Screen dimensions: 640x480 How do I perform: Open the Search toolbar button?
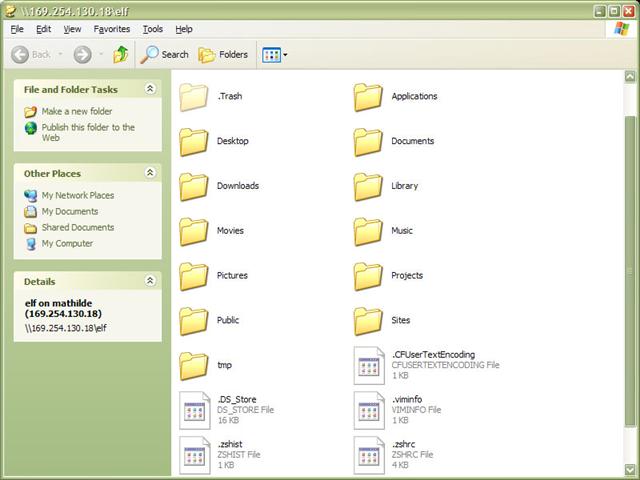click(x=165, y=54)
